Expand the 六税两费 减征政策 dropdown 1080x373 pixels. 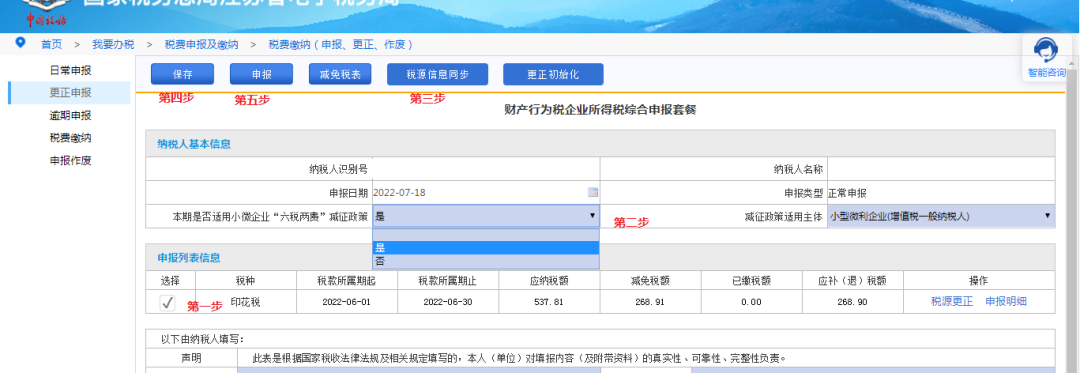coord(486,216)
